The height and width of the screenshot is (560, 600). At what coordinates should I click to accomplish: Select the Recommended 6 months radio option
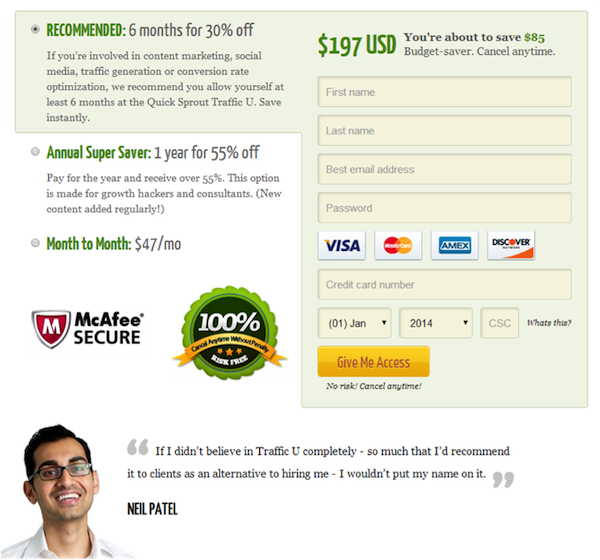click(x=35, y=29)
